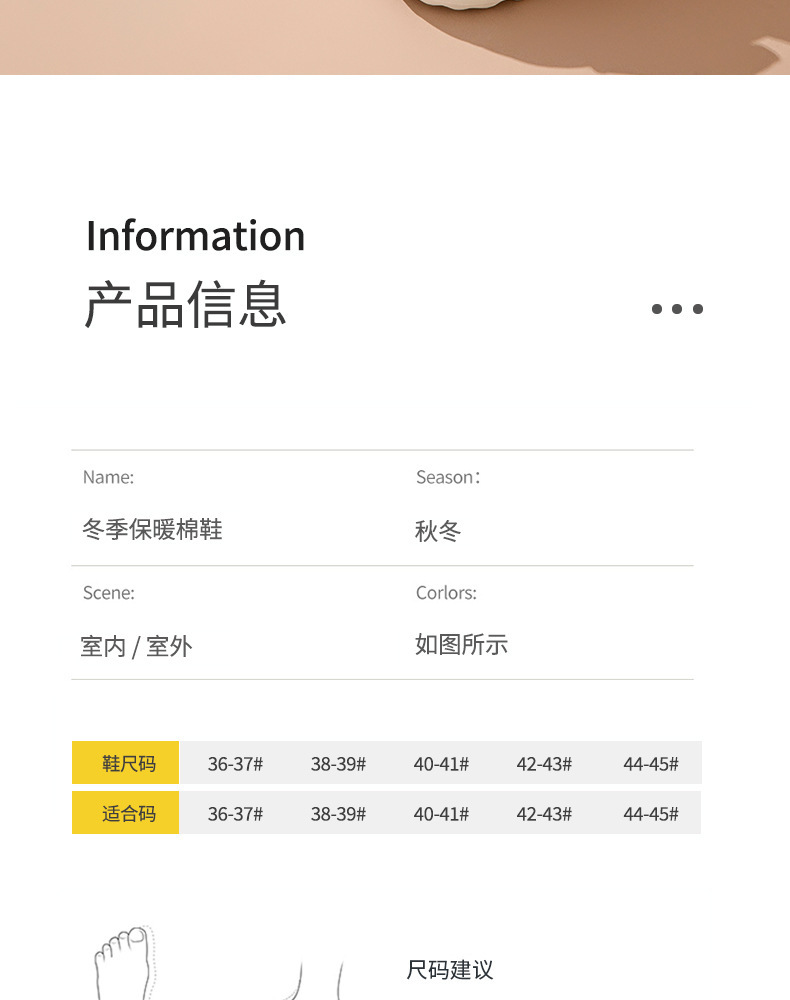Click the Season: field label
The width and height of the screenshot is (790, 1000).
tap(448, 478)
